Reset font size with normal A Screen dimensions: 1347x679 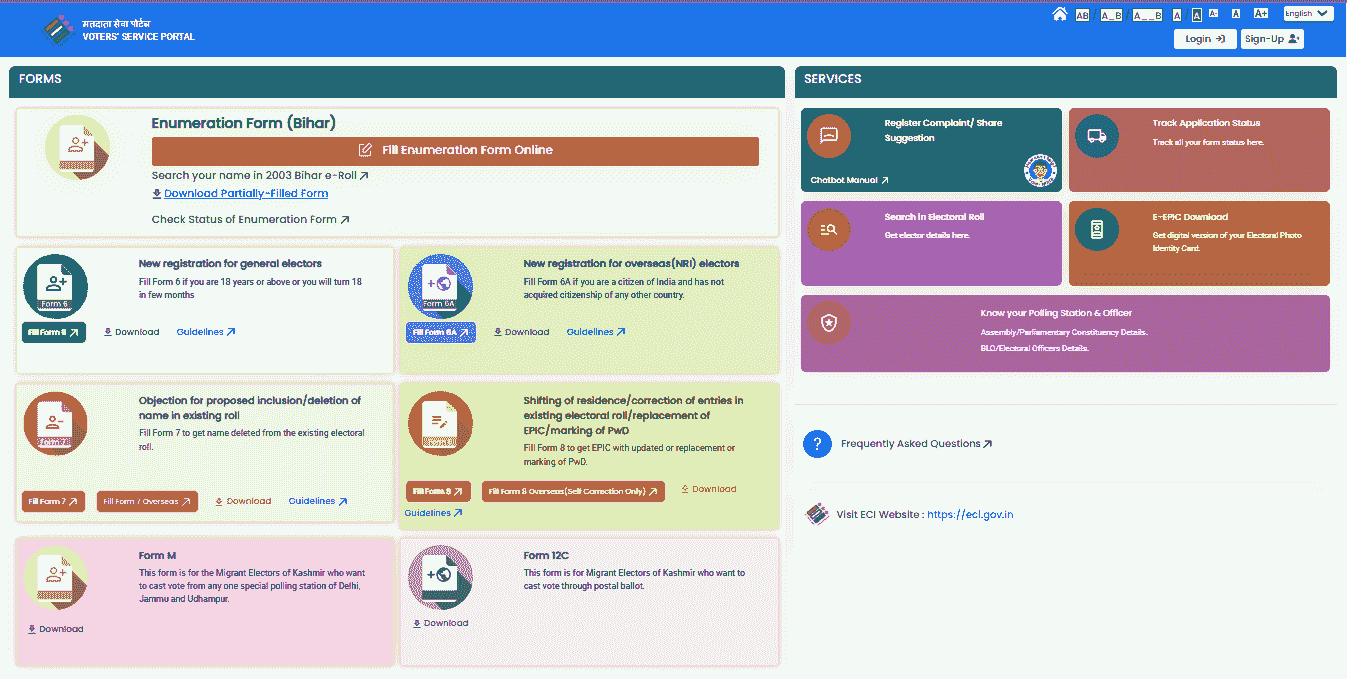pyautogui.click(x=1236, y=14)
